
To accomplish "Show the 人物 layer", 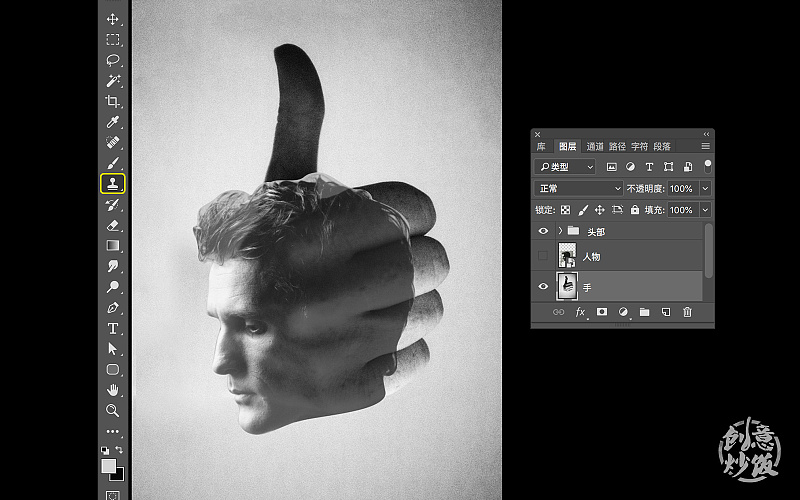I will click(543, 257).
